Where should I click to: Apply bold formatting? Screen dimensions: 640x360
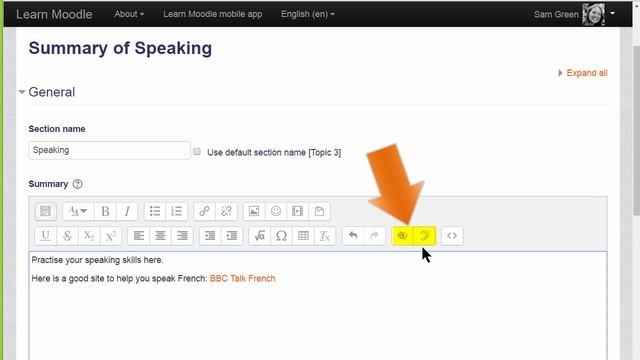click(x=105, y=211)
